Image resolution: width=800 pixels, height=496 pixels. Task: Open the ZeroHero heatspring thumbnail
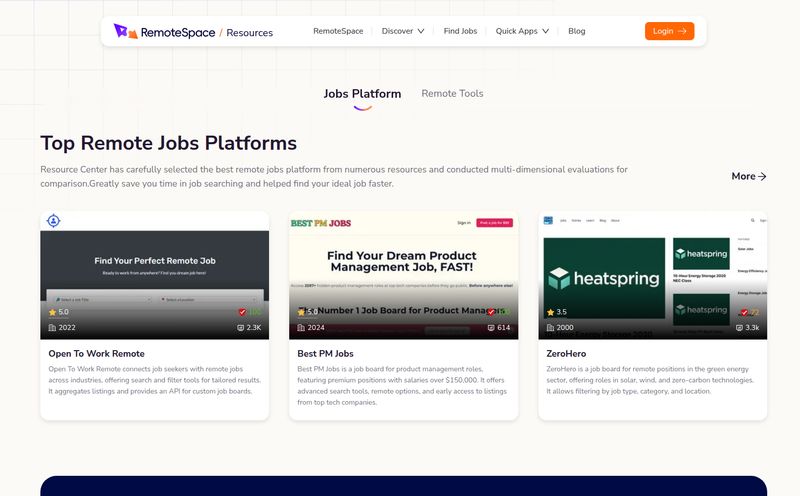coord(653,276)
